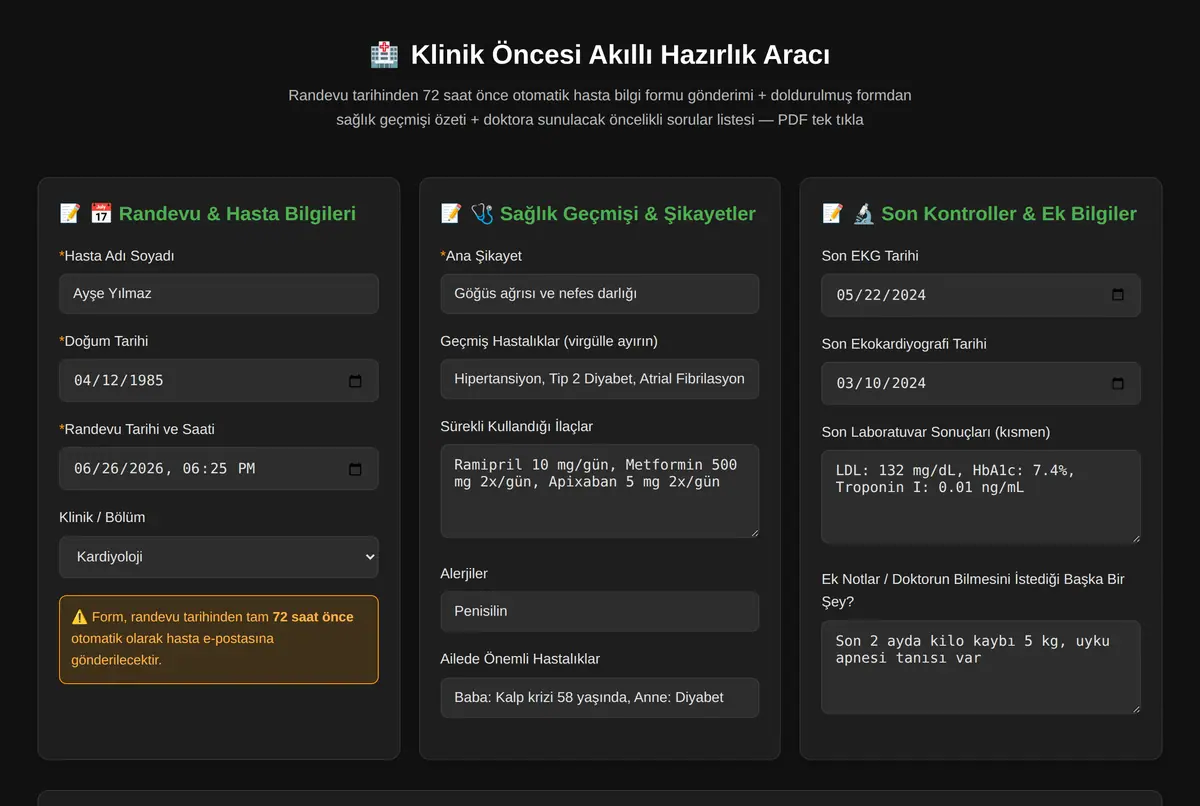The image size is (1200, 806).
Task: Open calendar picker in Son Ekokardiyografi Tarihi
Action: coord(1118,383)
